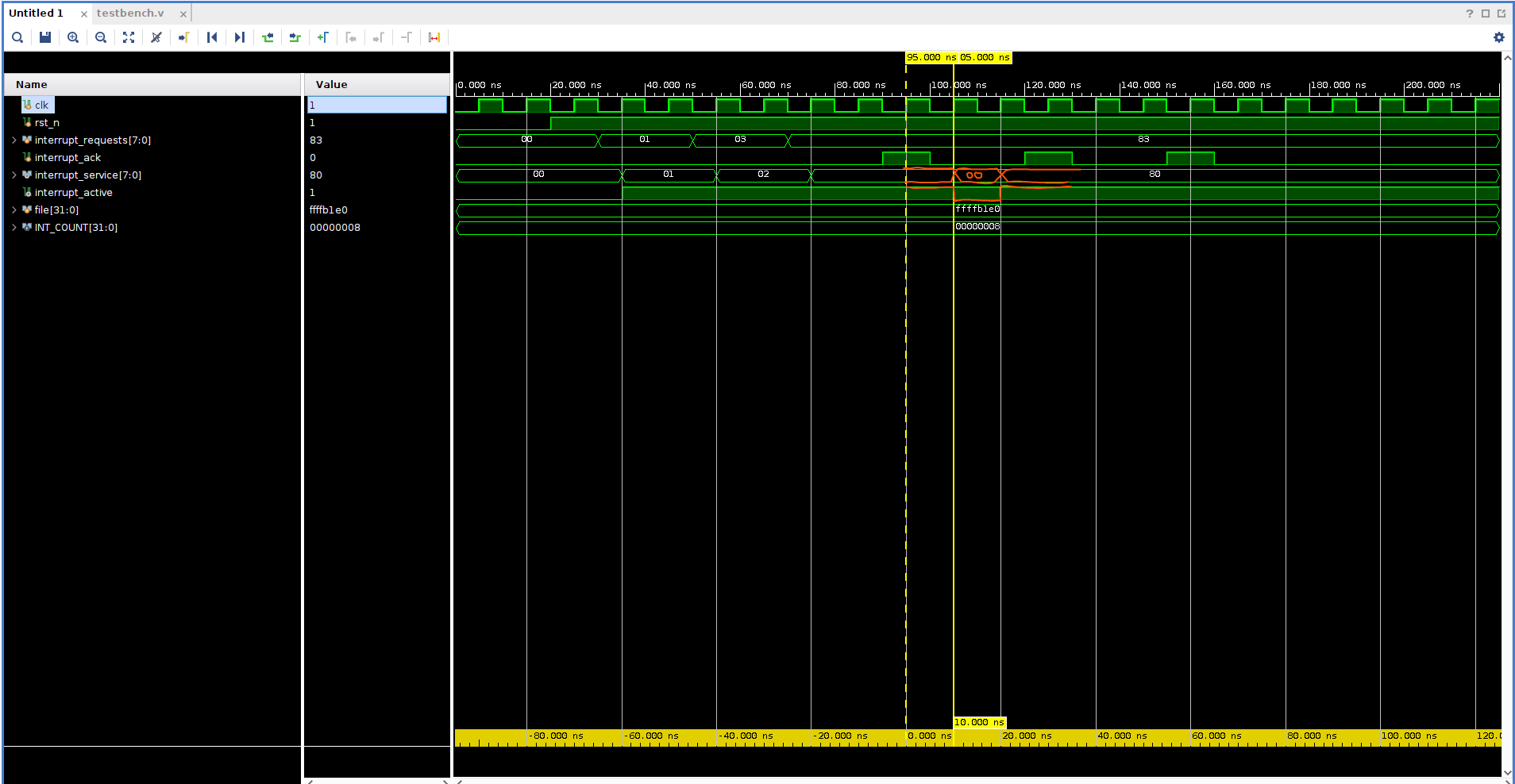Screen dimensions: 1515x784
Task: Toggle floating measurement ruler icon
Action: pos(434,37)
